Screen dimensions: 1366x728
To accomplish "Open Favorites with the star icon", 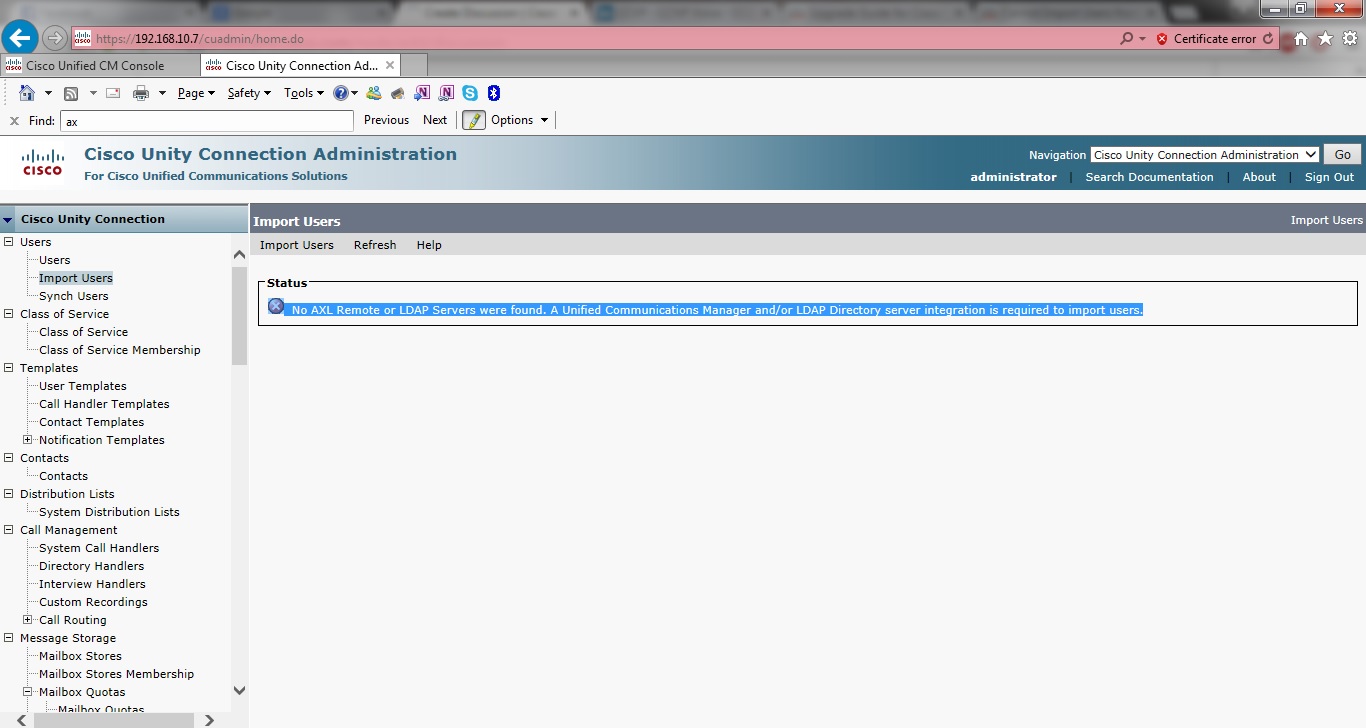I will pyautogui.click(x=1325, y=38).
